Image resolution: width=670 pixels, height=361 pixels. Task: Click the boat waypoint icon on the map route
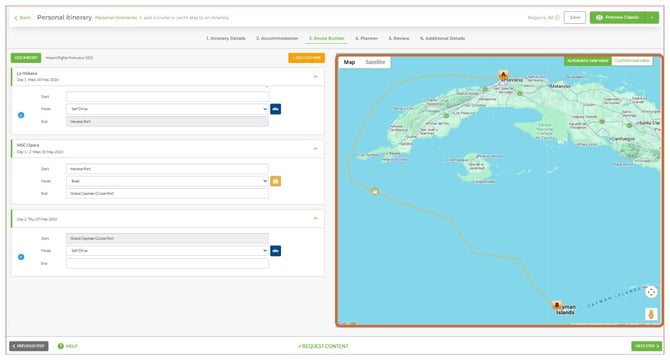pyautogui.click(x=375, y=191)
